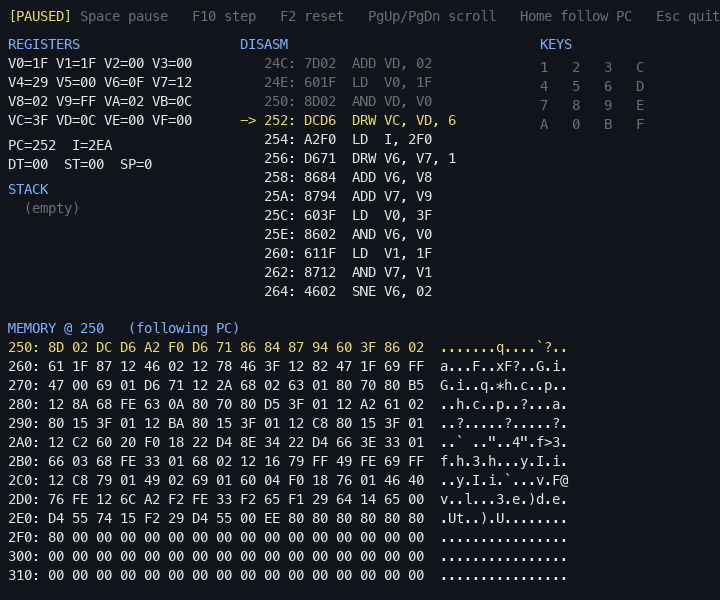Click the SP=0 stack pointer value
This screenshot has width=720, height=600.
tap(136, 164)
